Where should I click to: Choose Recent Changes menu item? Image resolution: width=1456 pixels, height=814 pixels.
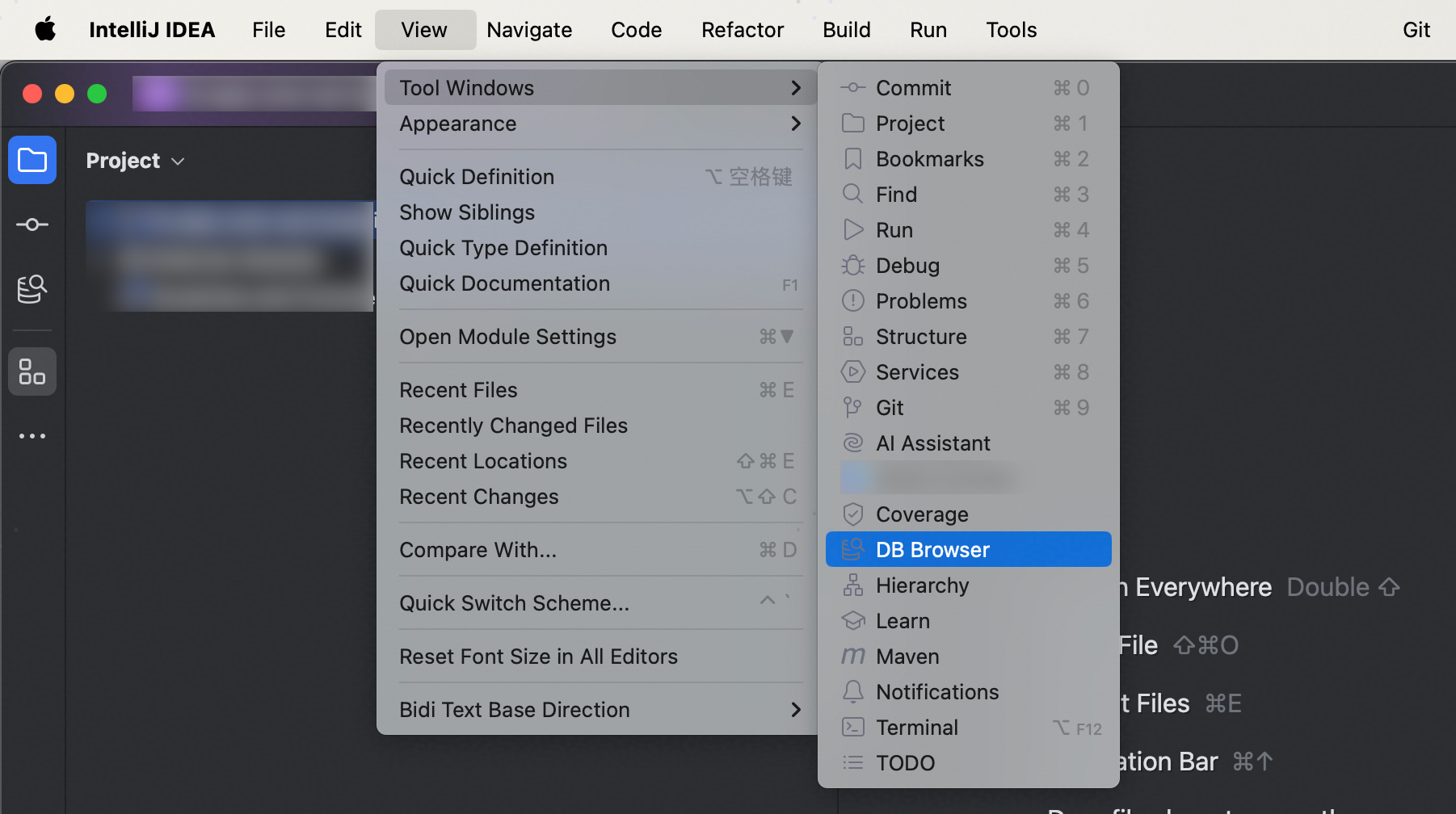(x=598, y=496)
